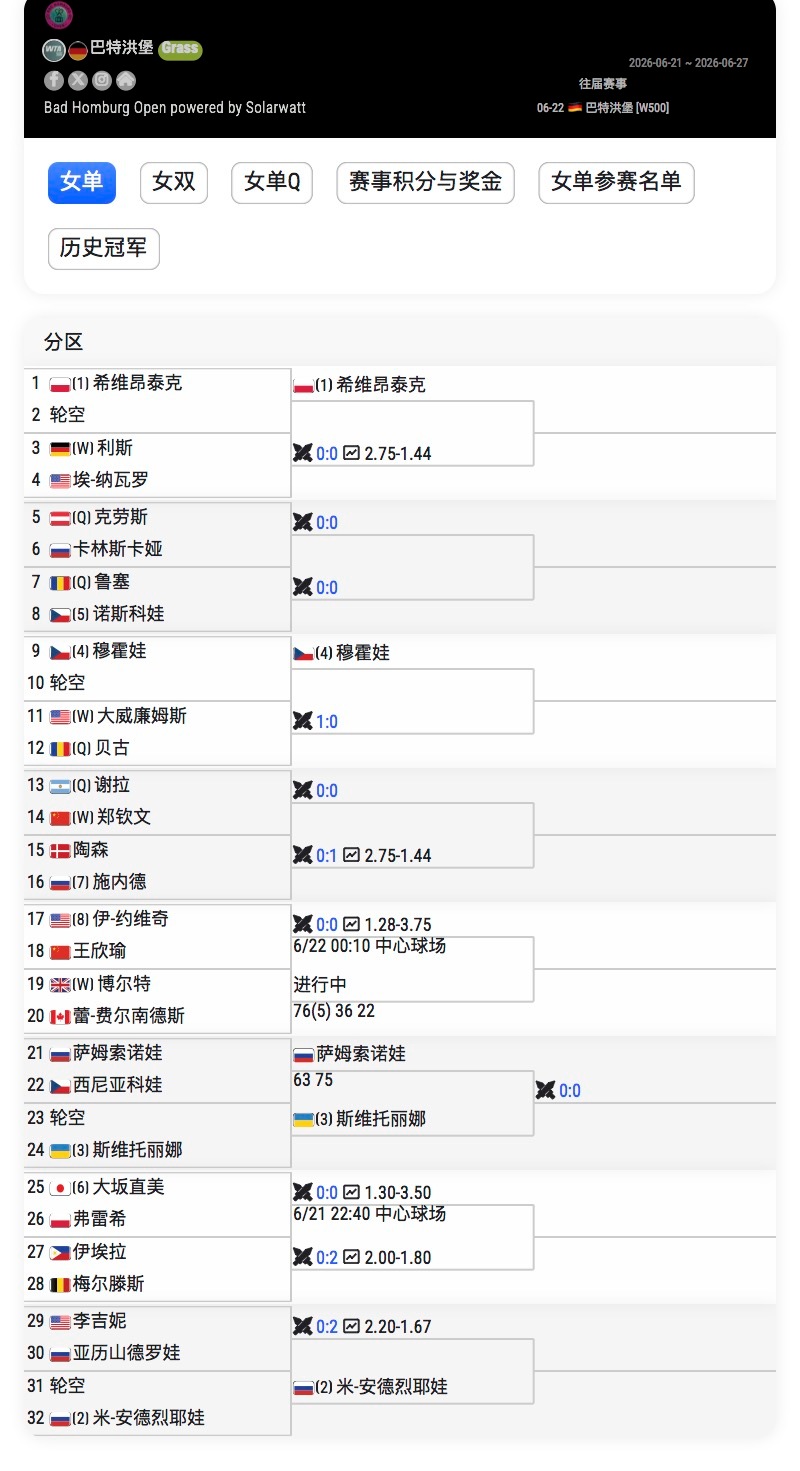The width and height of the screenshot is (800, 1471).
Task: Open head-to-head icon for 大威廉姆斯 vs 贝古
Action: coord(302,721)
